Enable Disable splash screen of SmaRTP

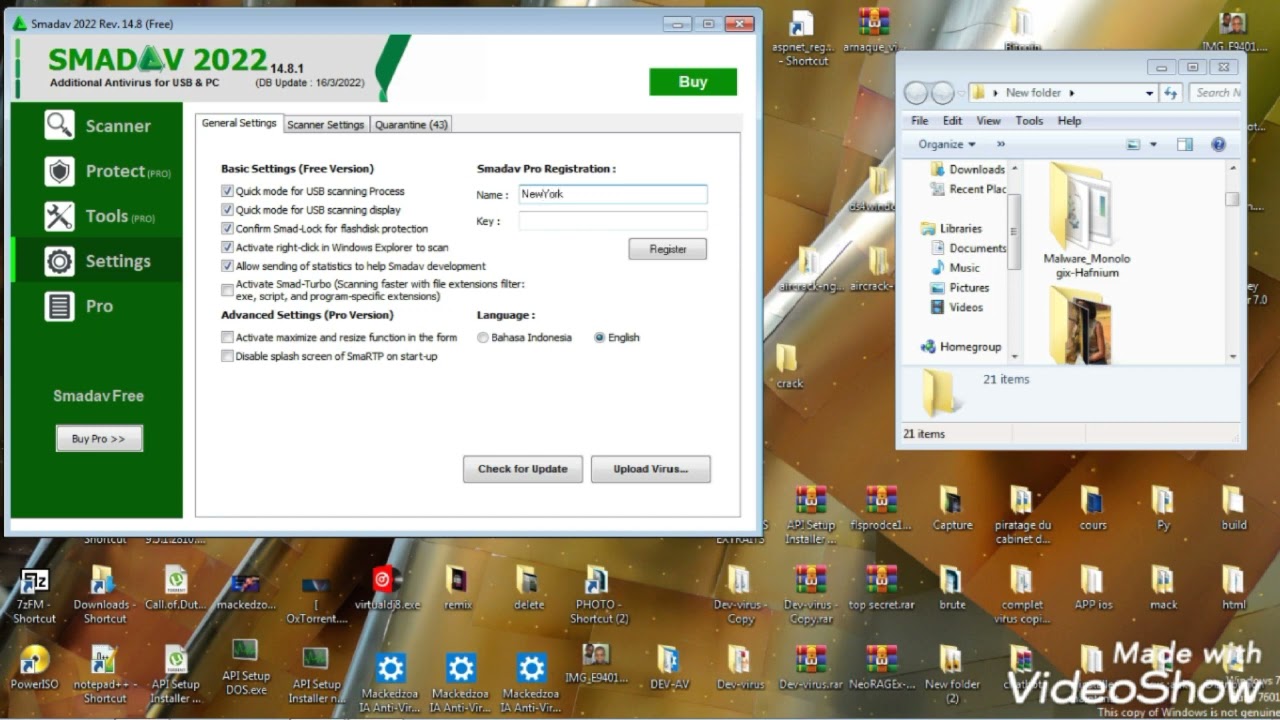[x=228, y=356]
